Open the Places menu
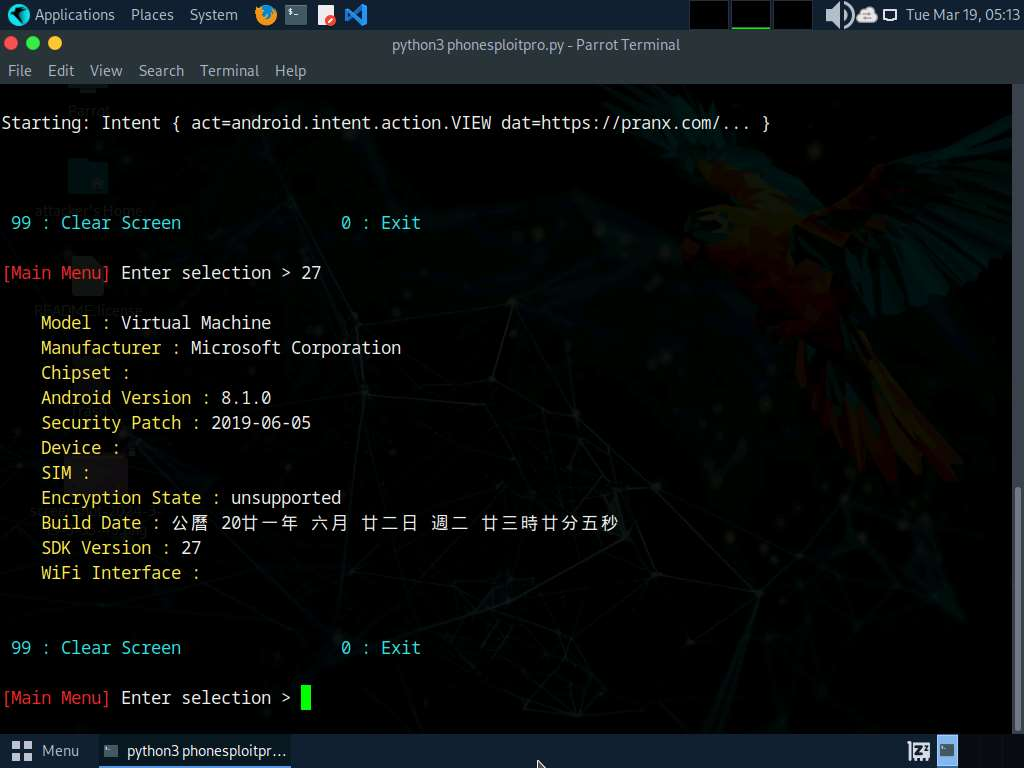Viewport: 1024px width, 768px height. click(151, 15)
